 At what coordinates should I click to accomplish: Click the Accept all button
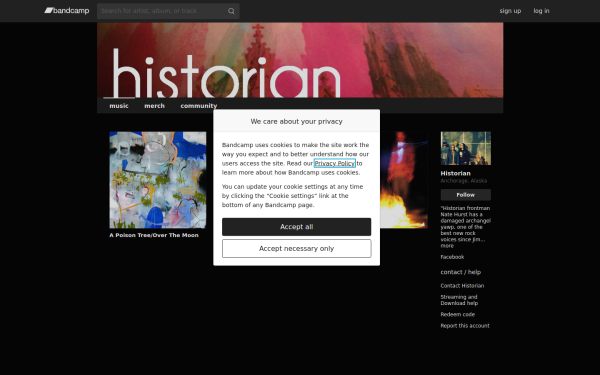(x=297, y=227)
